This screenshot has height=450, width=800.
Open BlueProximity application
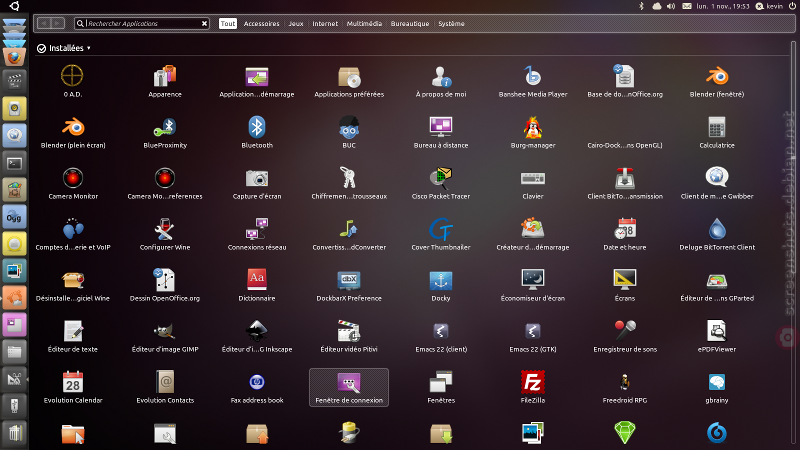(165, 127)
